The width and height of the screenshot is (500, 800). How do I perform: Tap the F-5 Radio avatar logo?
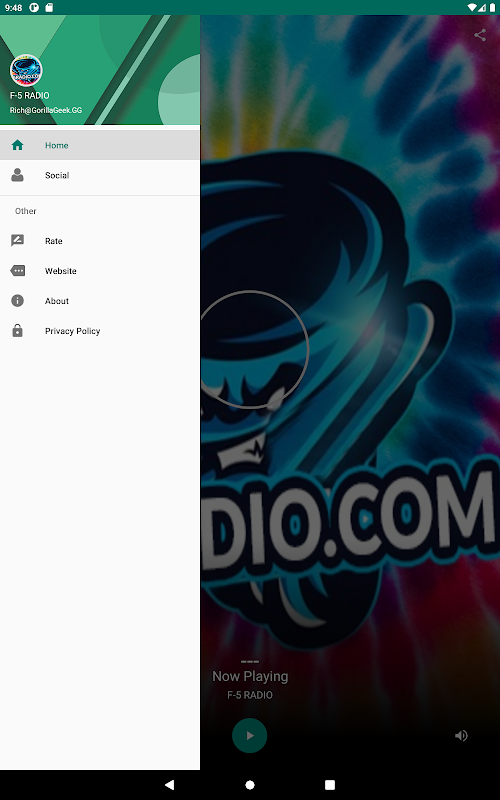(26, 70)
